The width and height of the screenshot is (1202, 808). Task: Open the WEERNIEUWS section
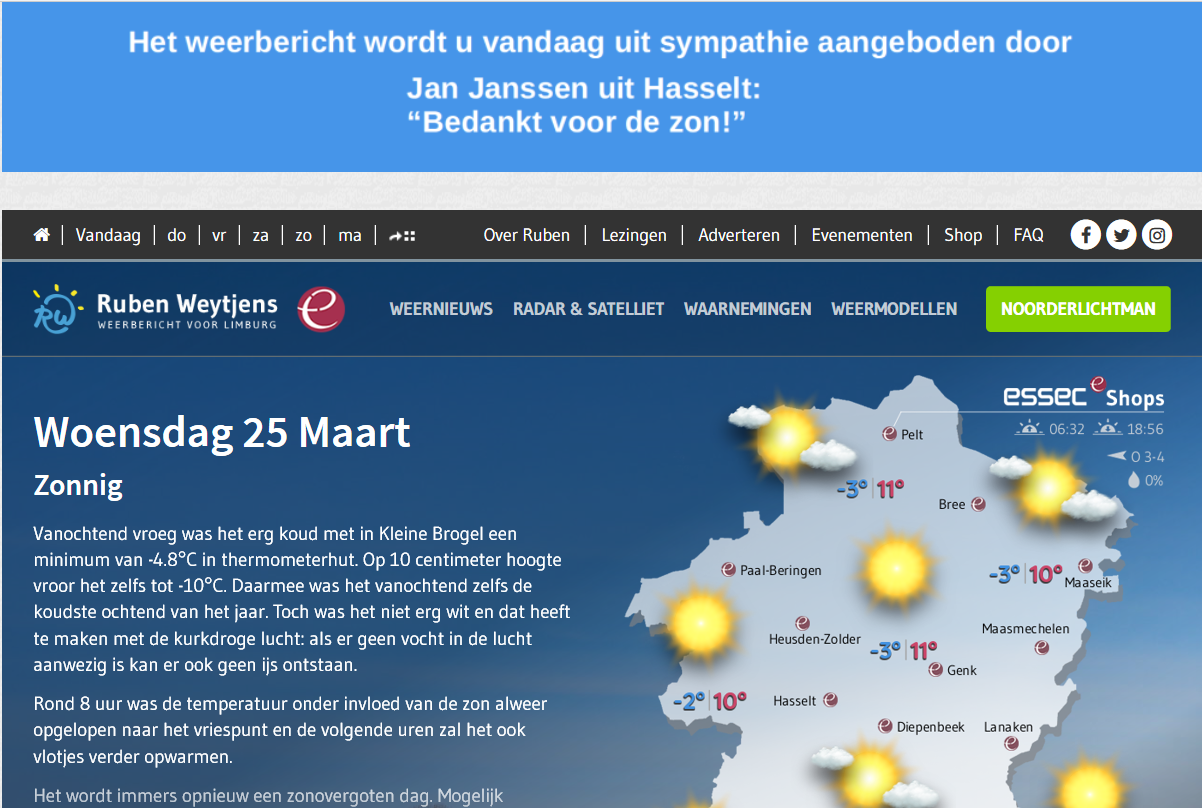tap(441, 309)
